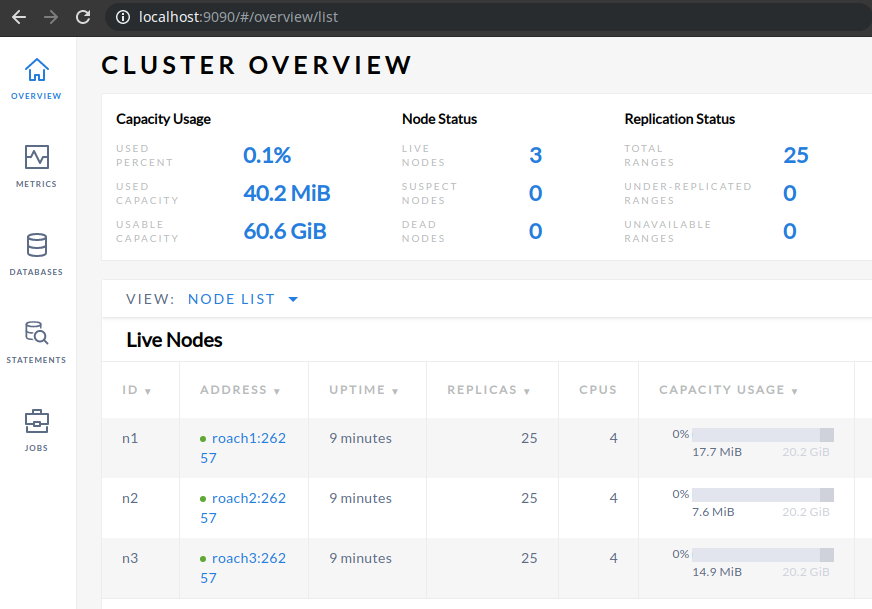Sort nodes by Uptime column
Viewport: 872px width, 609px height.
coord(364,390)
